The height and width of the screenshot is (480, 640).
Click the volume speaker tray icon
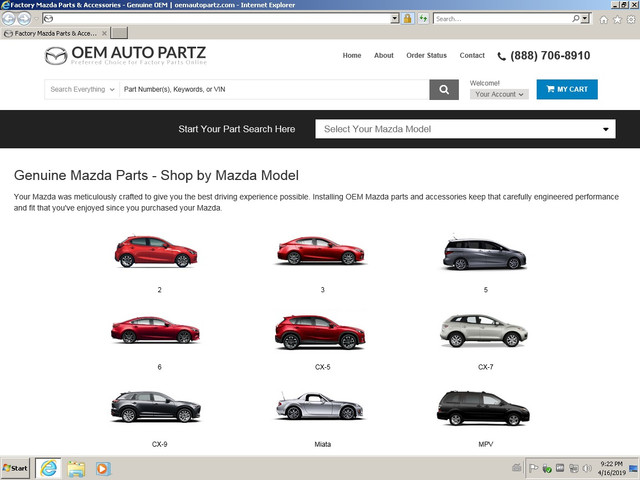[x=587, y=468]
